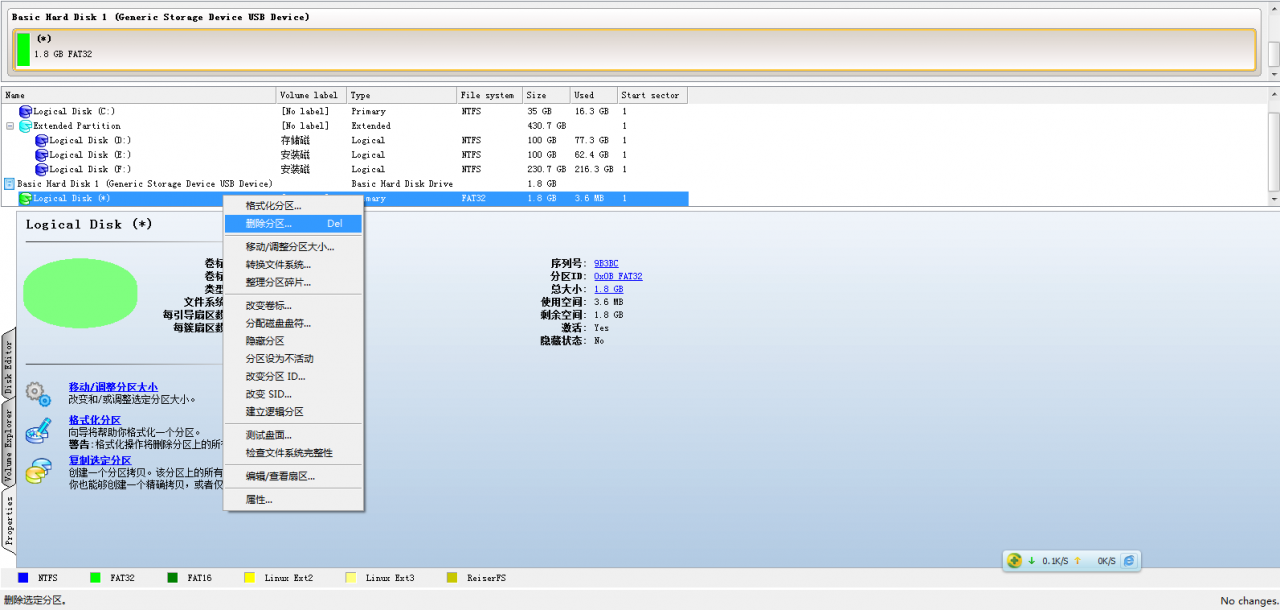Click the blue browser icon in network widget
Image resolution: width=1280 pixels, height=610 pixels.
(1129, 561)
